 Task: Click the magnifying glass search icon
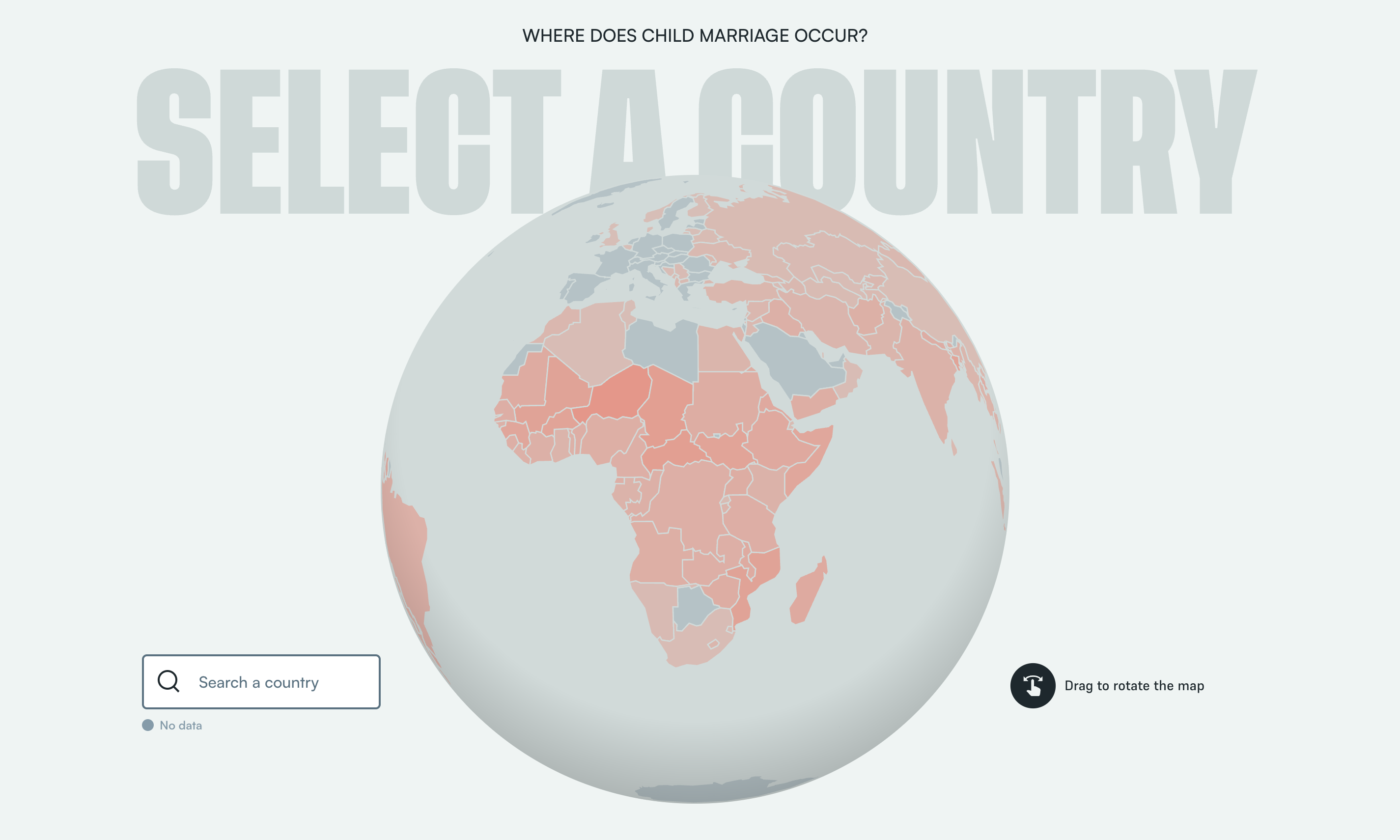pos(168,682)
